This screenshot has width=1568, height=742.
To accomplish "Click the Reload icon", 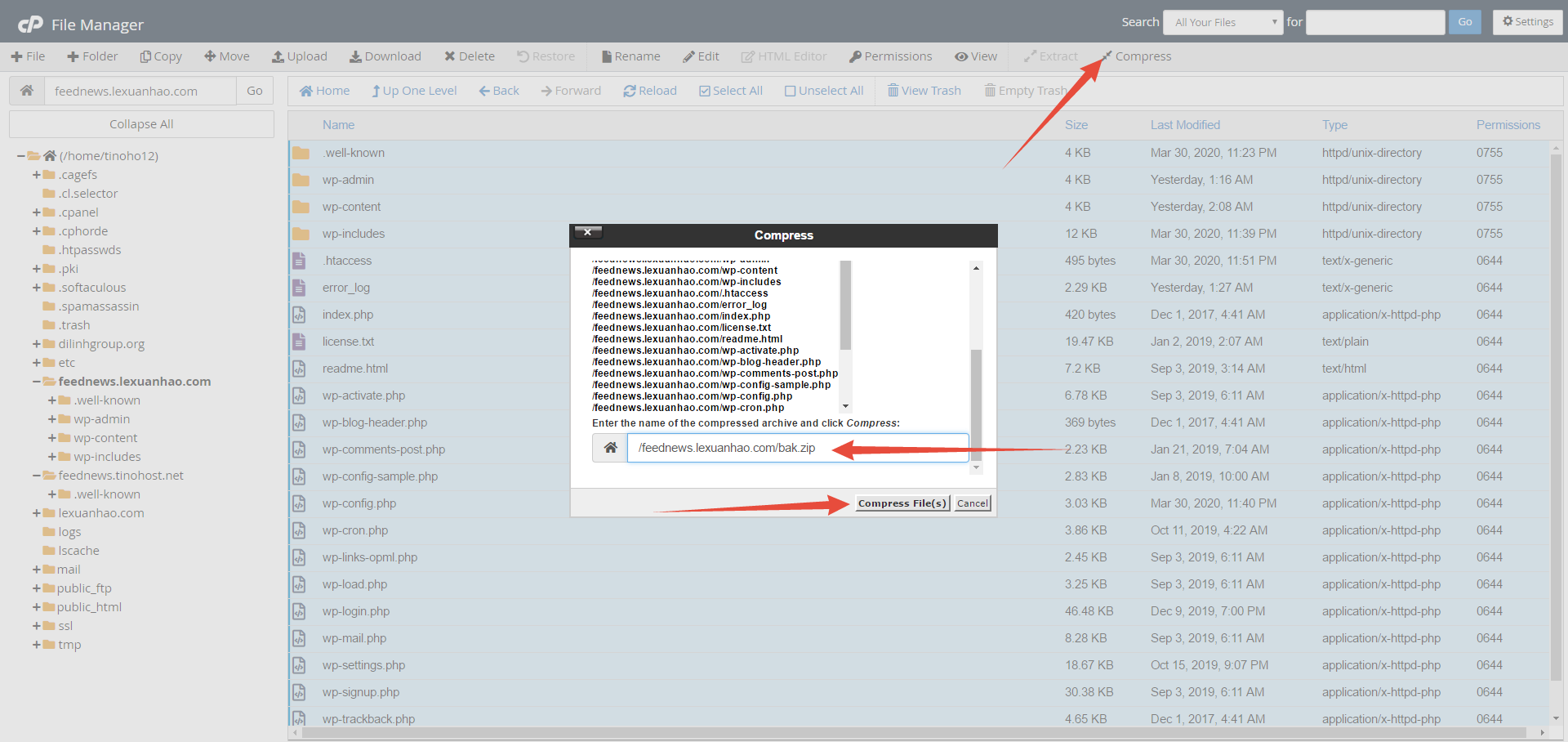I will [649, 90].
